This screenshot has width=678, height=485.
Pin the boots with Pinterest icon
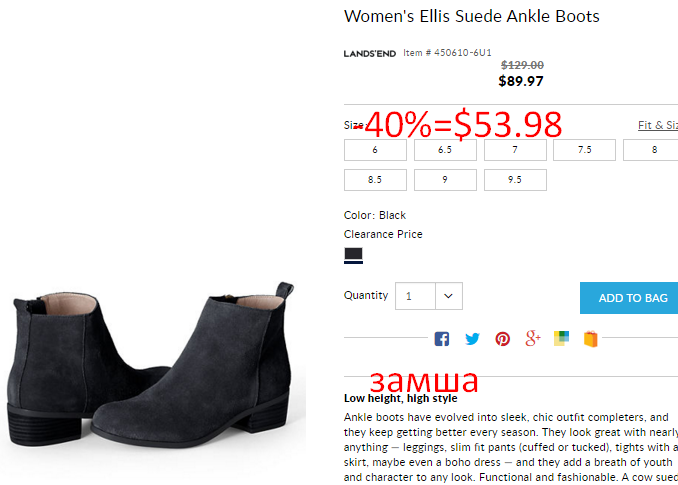pyautogui.click(x=502, y=339)
